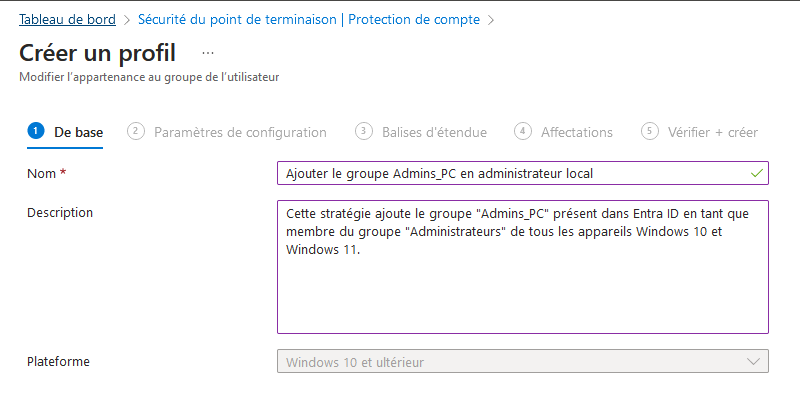Image resolution: width=800 pixels, height=400 pixels.
Task: Select the De base tab label
Action: pyautogui.click(x=78, y=132)
